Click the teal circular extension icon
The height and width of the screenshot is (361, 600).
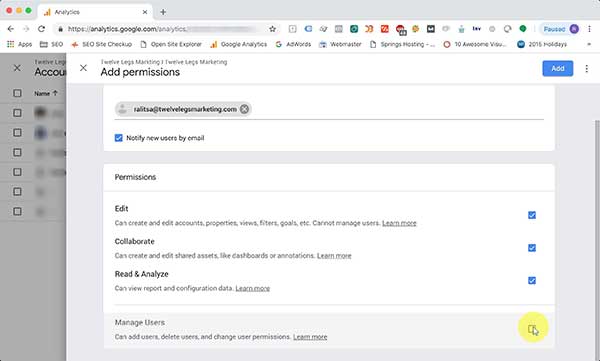(354, 29)
